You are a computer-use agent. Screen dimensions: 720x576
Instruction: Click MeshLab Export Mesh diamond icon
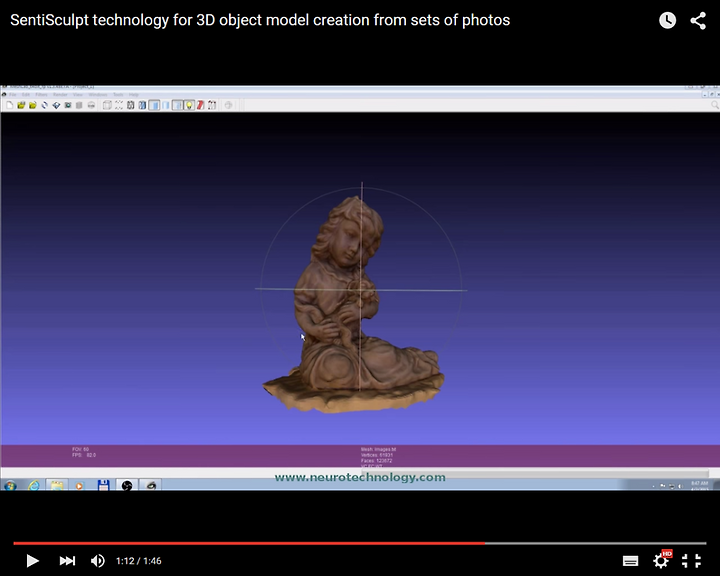pos(56,105)
